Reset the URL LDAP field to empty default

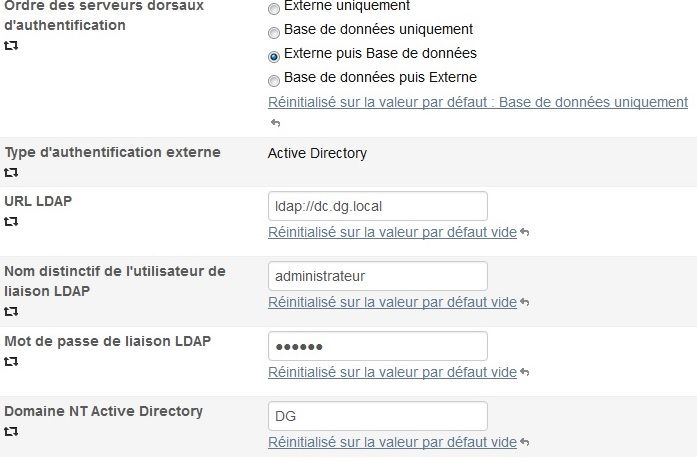(392, 232)
